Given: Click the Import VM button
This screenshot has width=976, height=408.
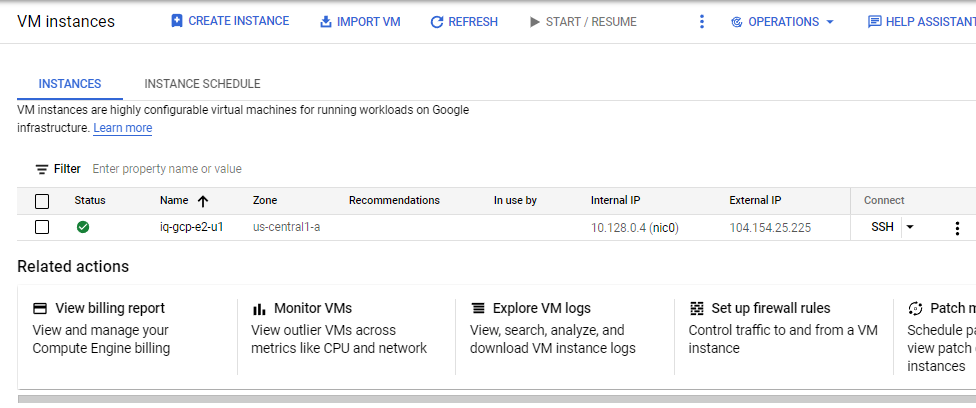Looking at the screenshot, I should tap(360, 22).
